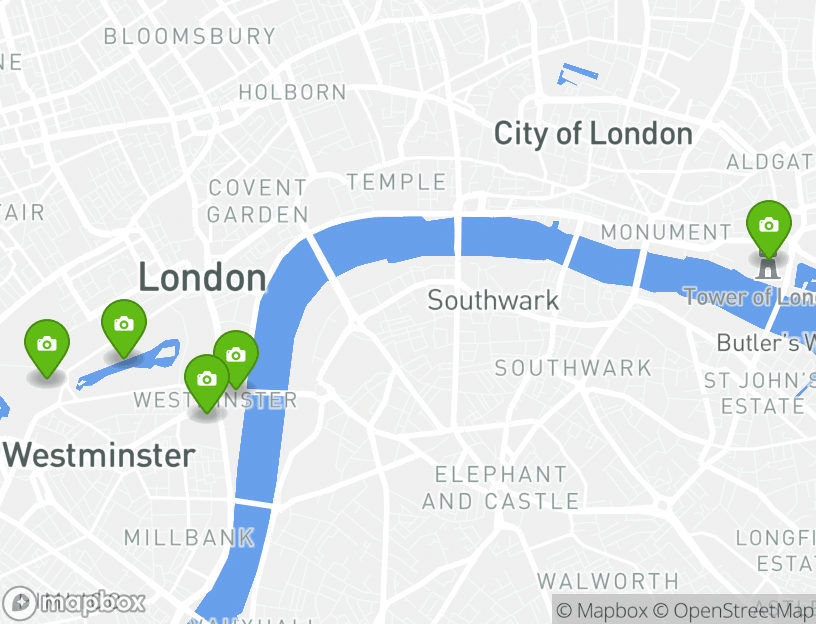Select the bold Westminster label
The image size is (816, 624).
click(99, 455)
